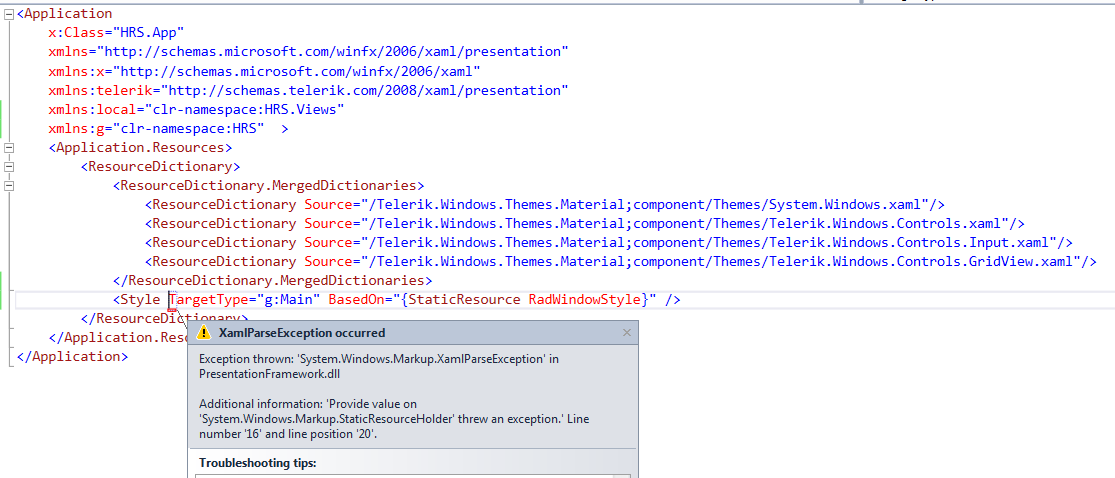Click the "XamlParseException occurred" title
The image size is (1115, 478).
point(301,333)
